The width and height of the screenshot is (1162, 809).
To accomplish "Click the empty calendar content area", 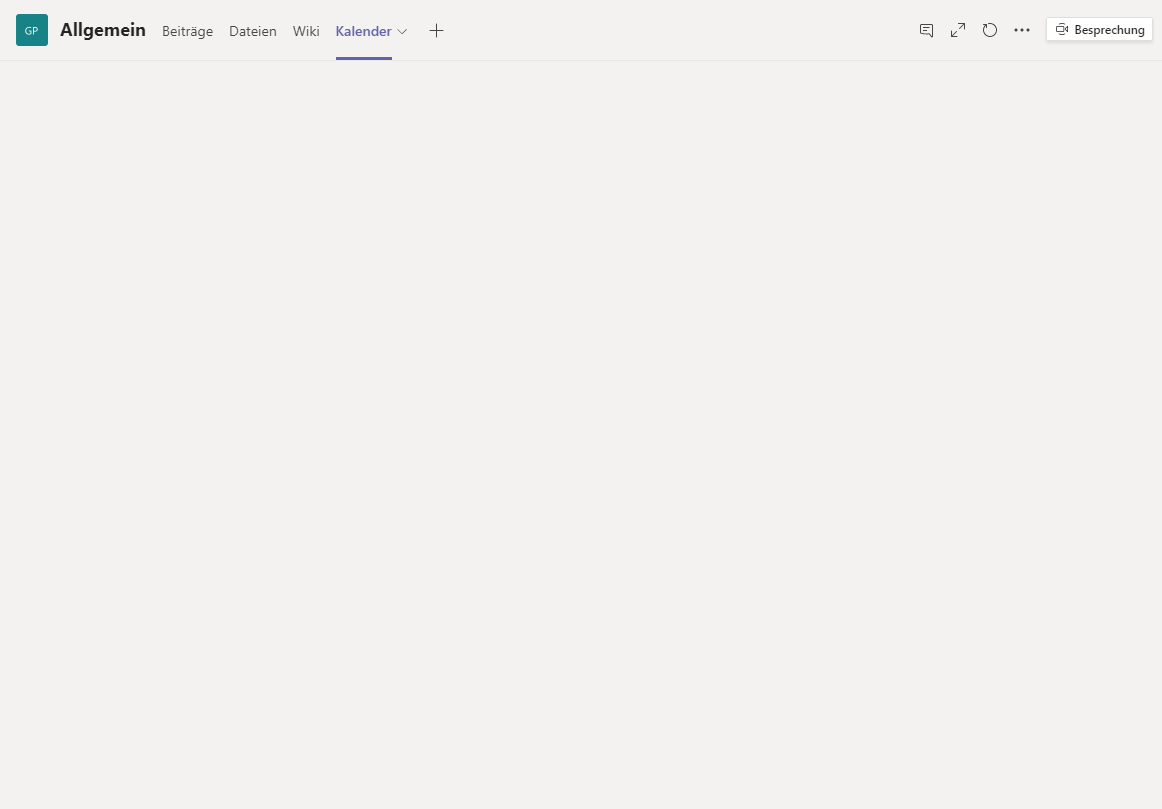I will click(x=580, y=430).
